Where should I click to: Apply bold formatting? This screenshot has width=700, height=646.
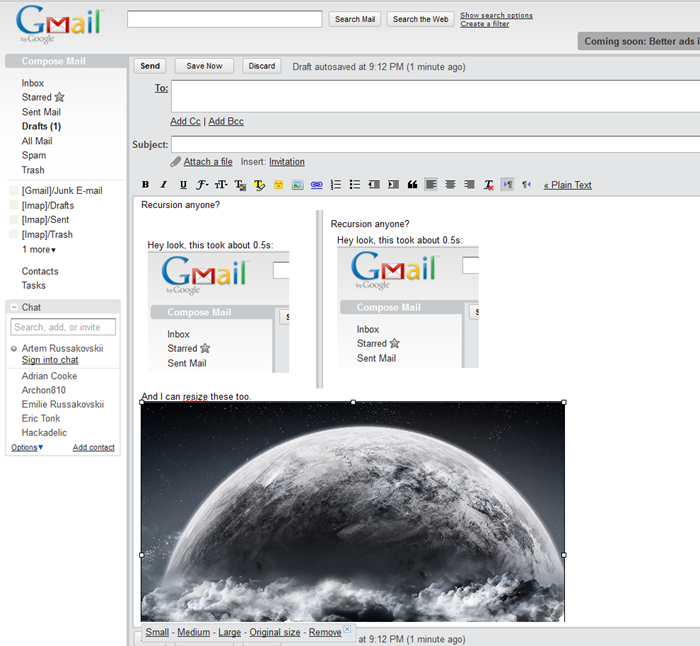pyautogui.click(x=145, y=185)
